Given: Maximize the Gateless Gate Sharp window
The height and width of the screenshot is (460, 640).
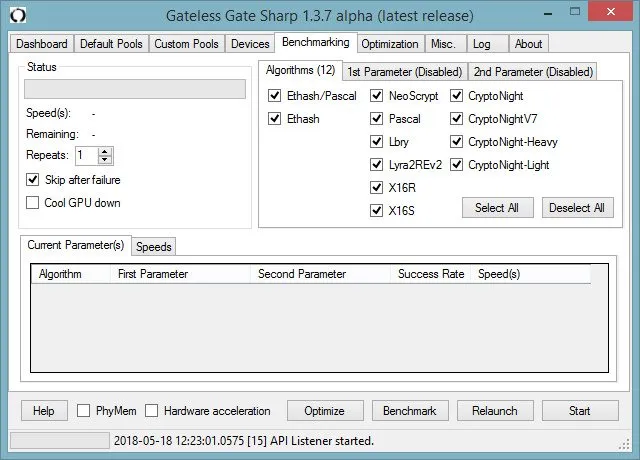Looking at the screenshot, I should (x=575, y=11).
